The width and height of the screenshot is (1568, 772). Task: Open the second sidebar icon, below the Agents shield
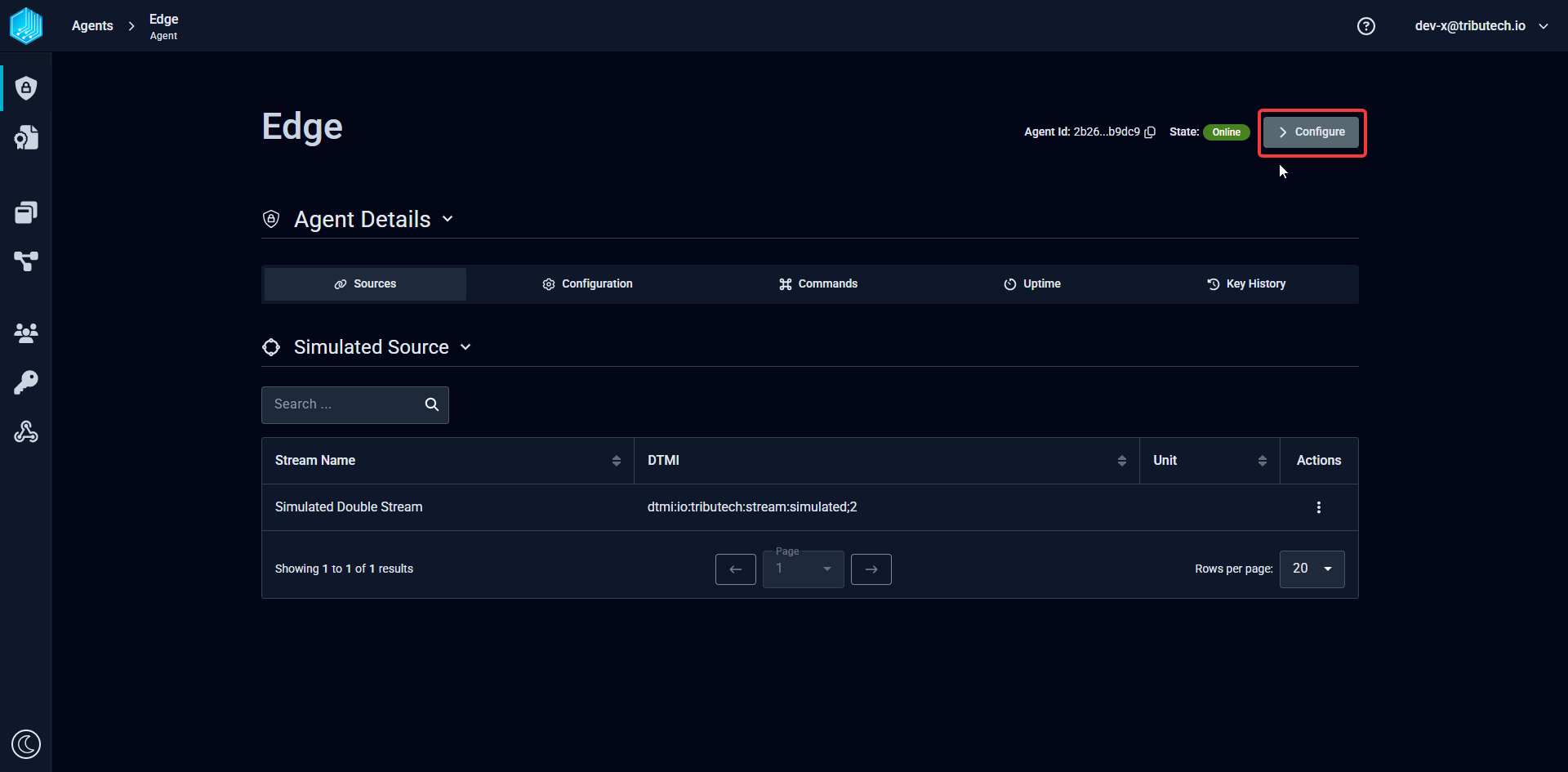(26, 137)
